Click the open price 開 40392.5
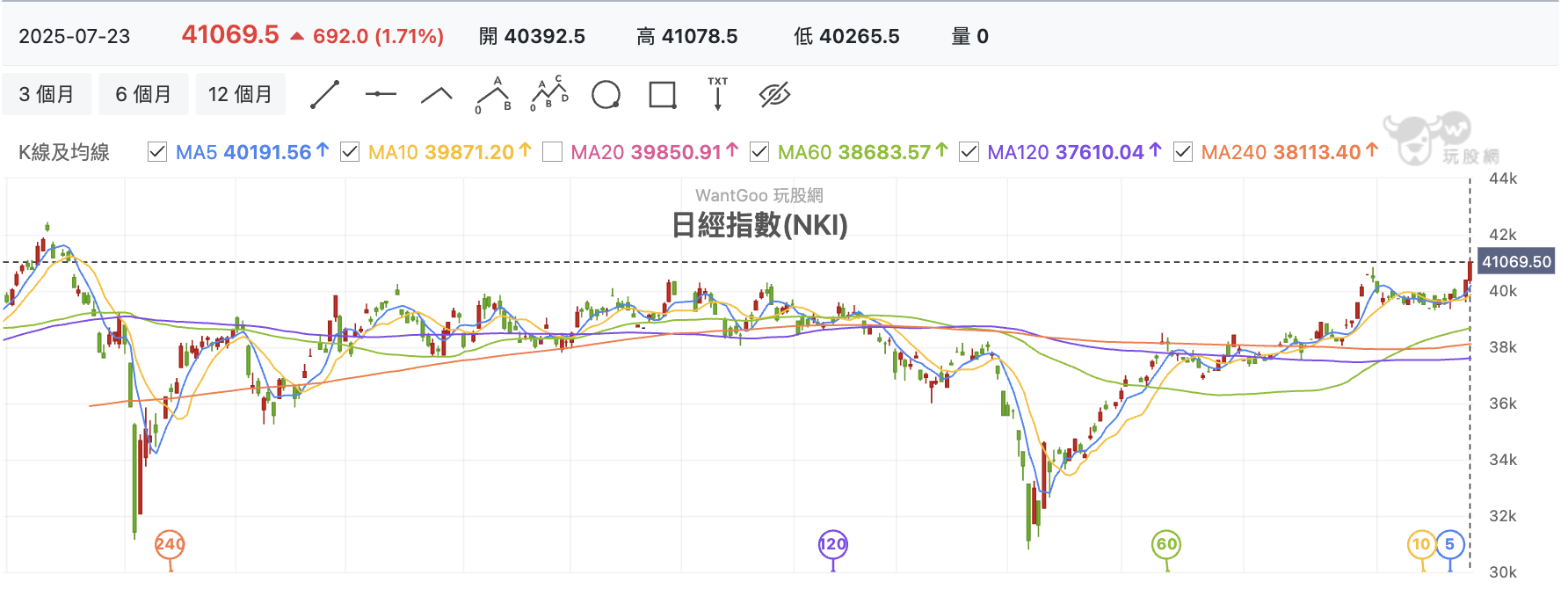Viewport: 1568px width, 589px height. [532, 37]
